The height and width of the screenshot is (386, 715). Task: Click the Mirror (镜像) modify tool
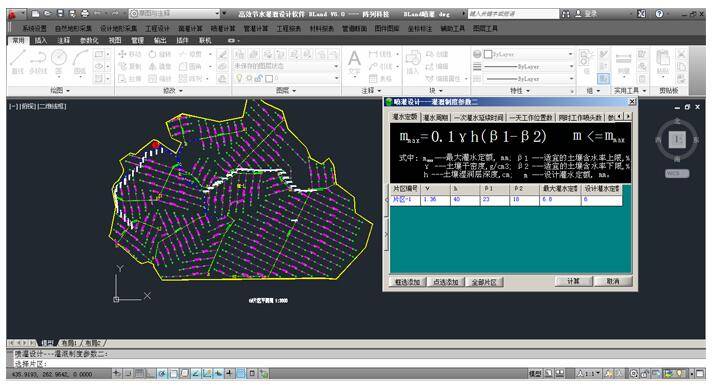(160, 67)
